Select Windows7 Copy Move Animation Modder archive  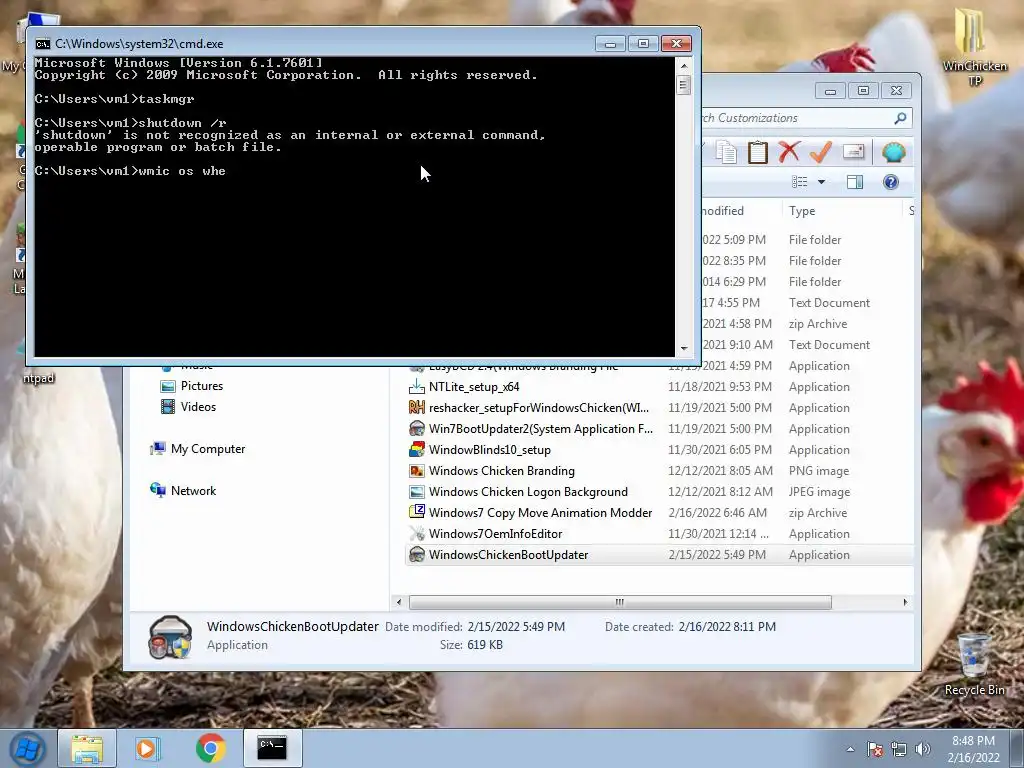(540, 513)
